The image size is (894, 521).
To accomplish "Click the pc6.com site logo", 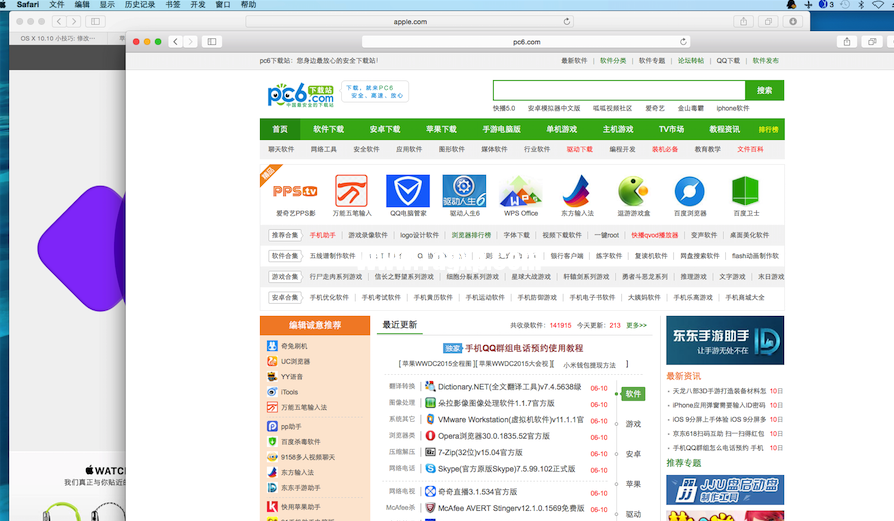I will click(x=300, y=95).
